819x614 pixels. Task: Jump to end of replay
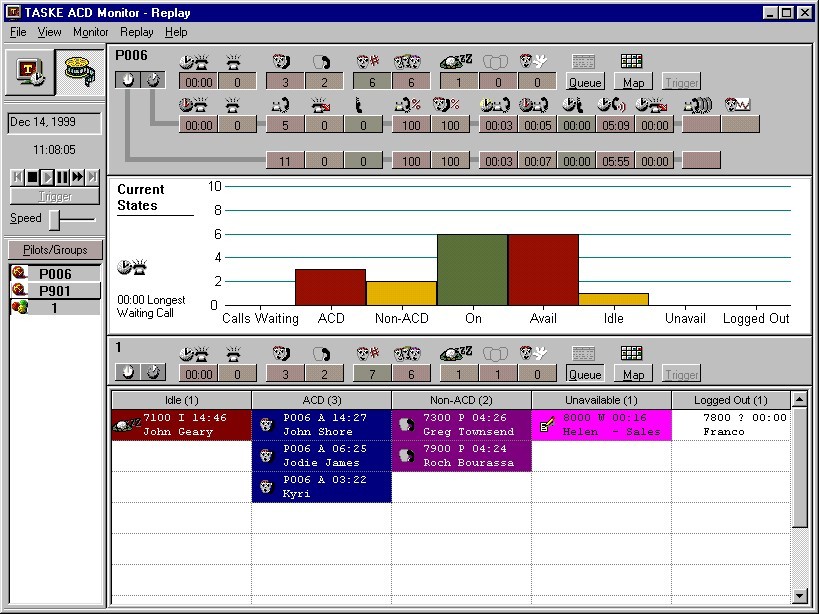coord(92,177)
